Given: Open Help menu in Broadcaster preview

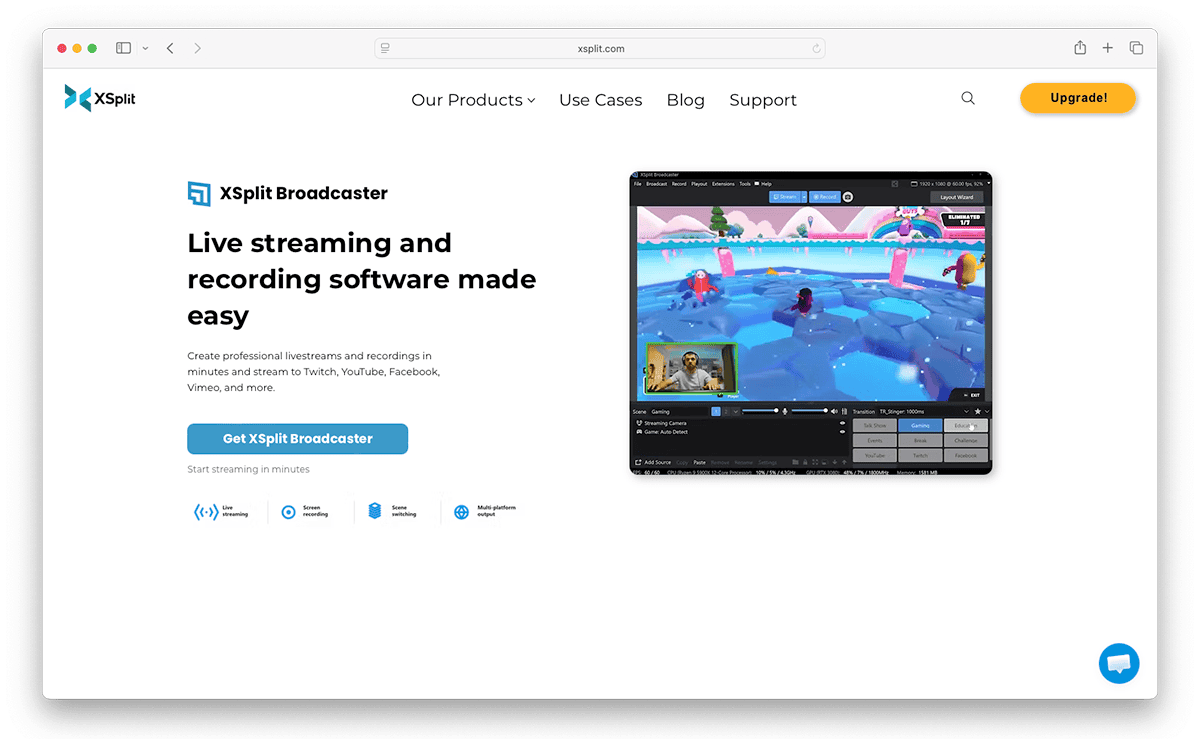Looking at the screenshot, I should (766, 184).
